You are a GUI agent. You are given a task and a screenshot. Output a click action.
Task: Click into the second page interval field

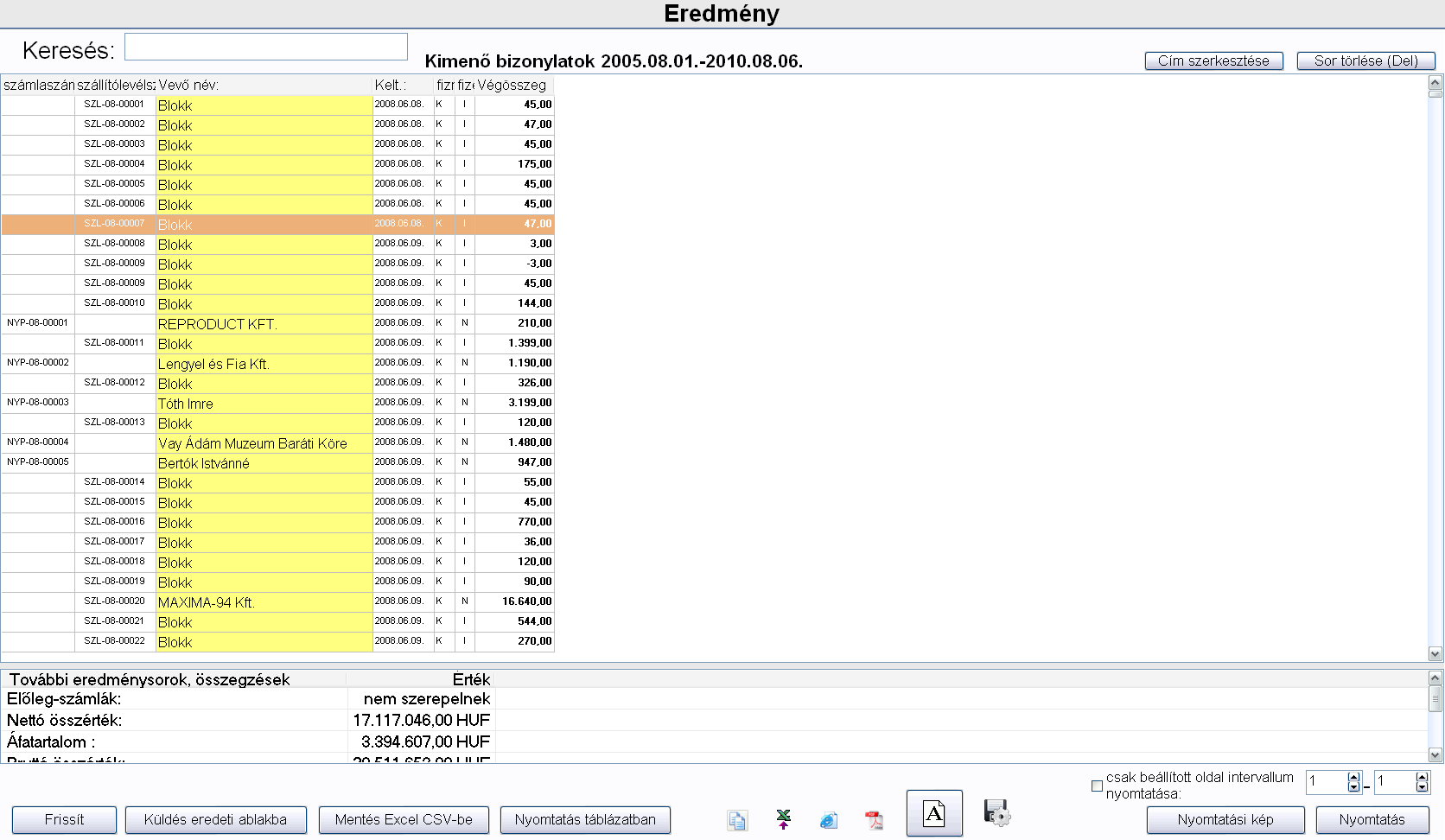click(1395, 782)
